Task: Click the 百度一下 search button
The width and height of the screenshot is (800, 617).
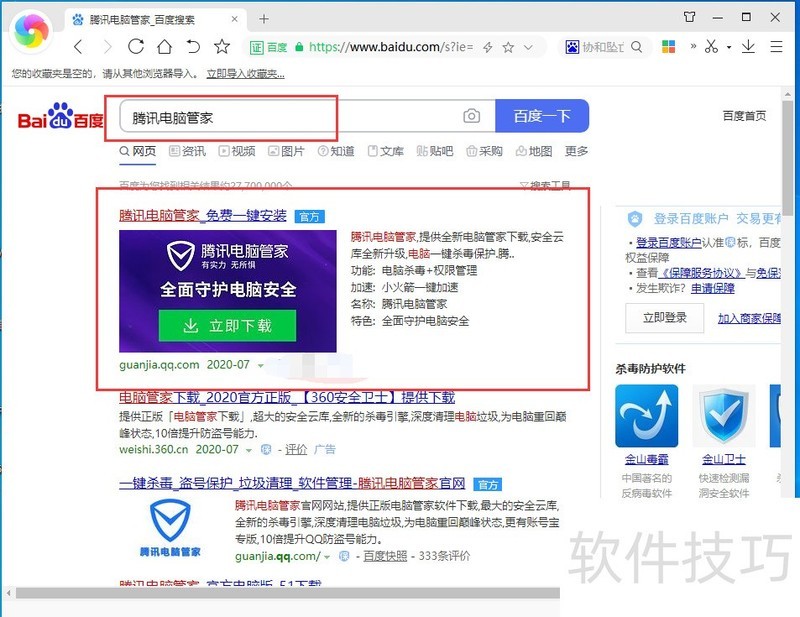Action: [542, 116]
